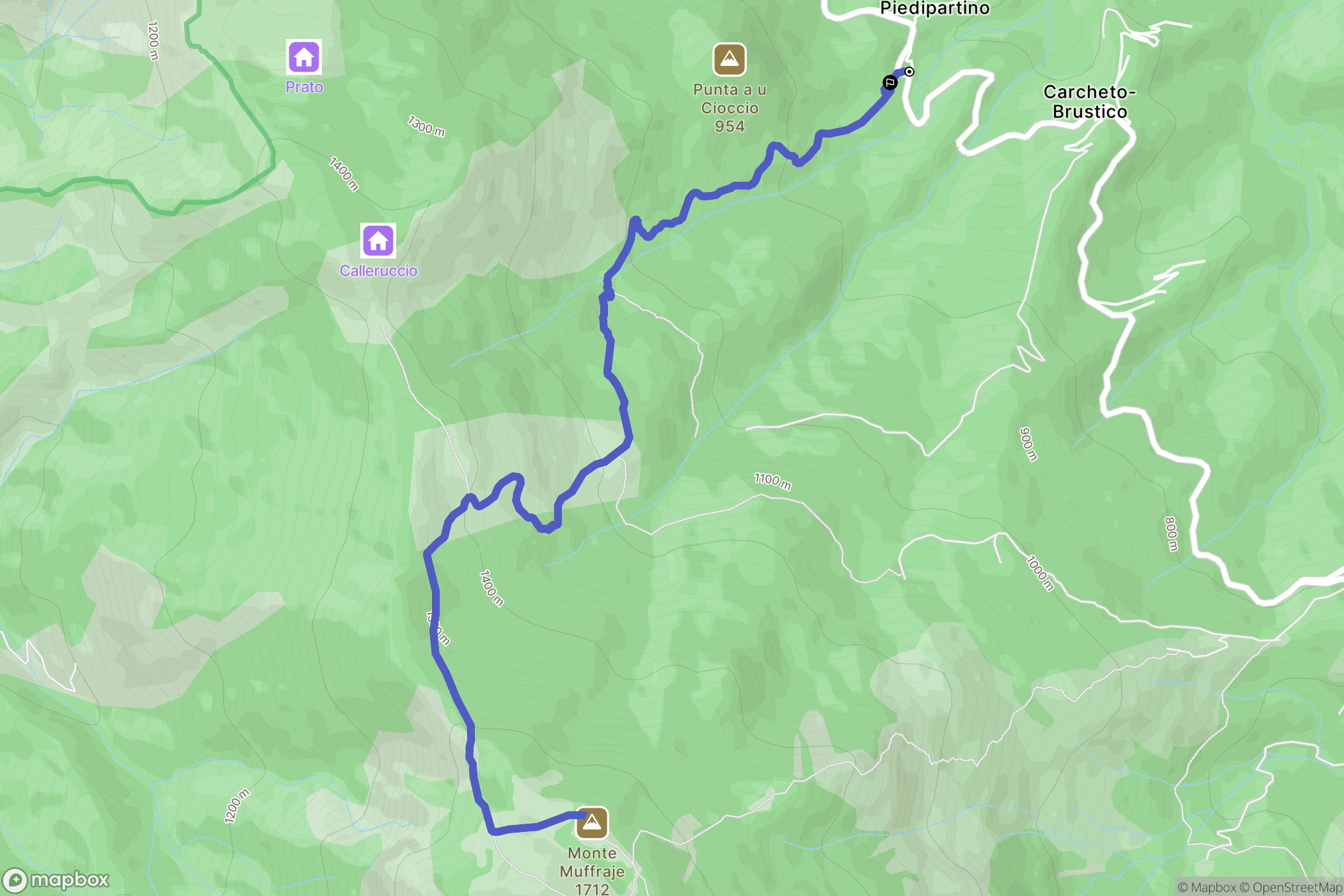Viewport: 1344px width, 896px height.
Task: Click the 900 m contour label
Action: coord(1028,444)
